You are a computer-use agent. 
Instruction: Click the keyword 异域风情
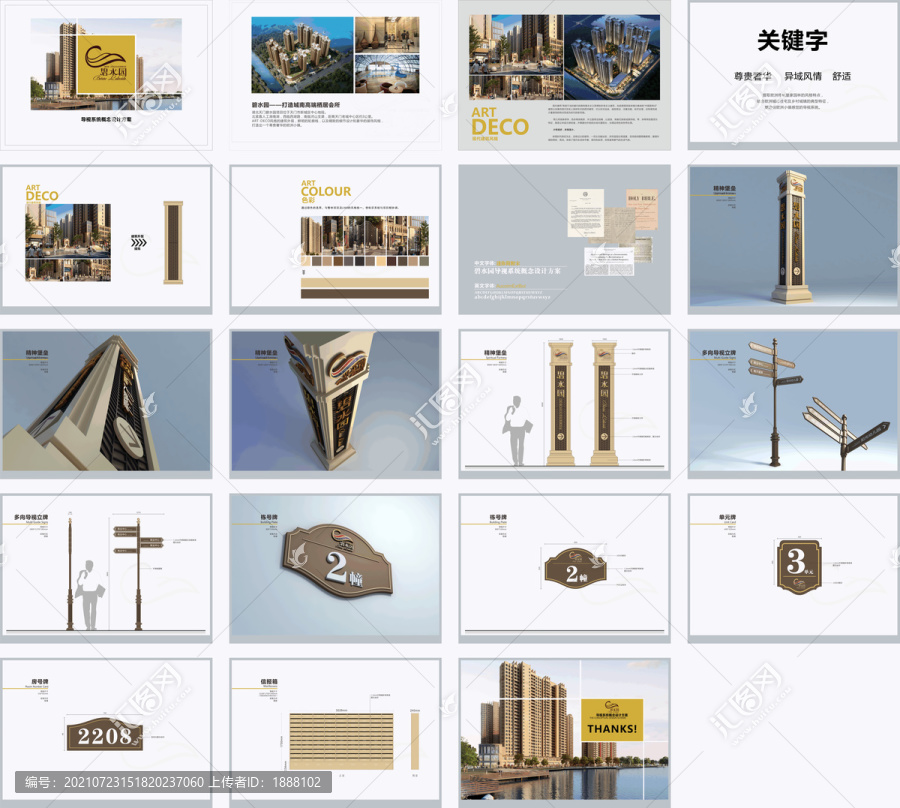coord(802,76)
